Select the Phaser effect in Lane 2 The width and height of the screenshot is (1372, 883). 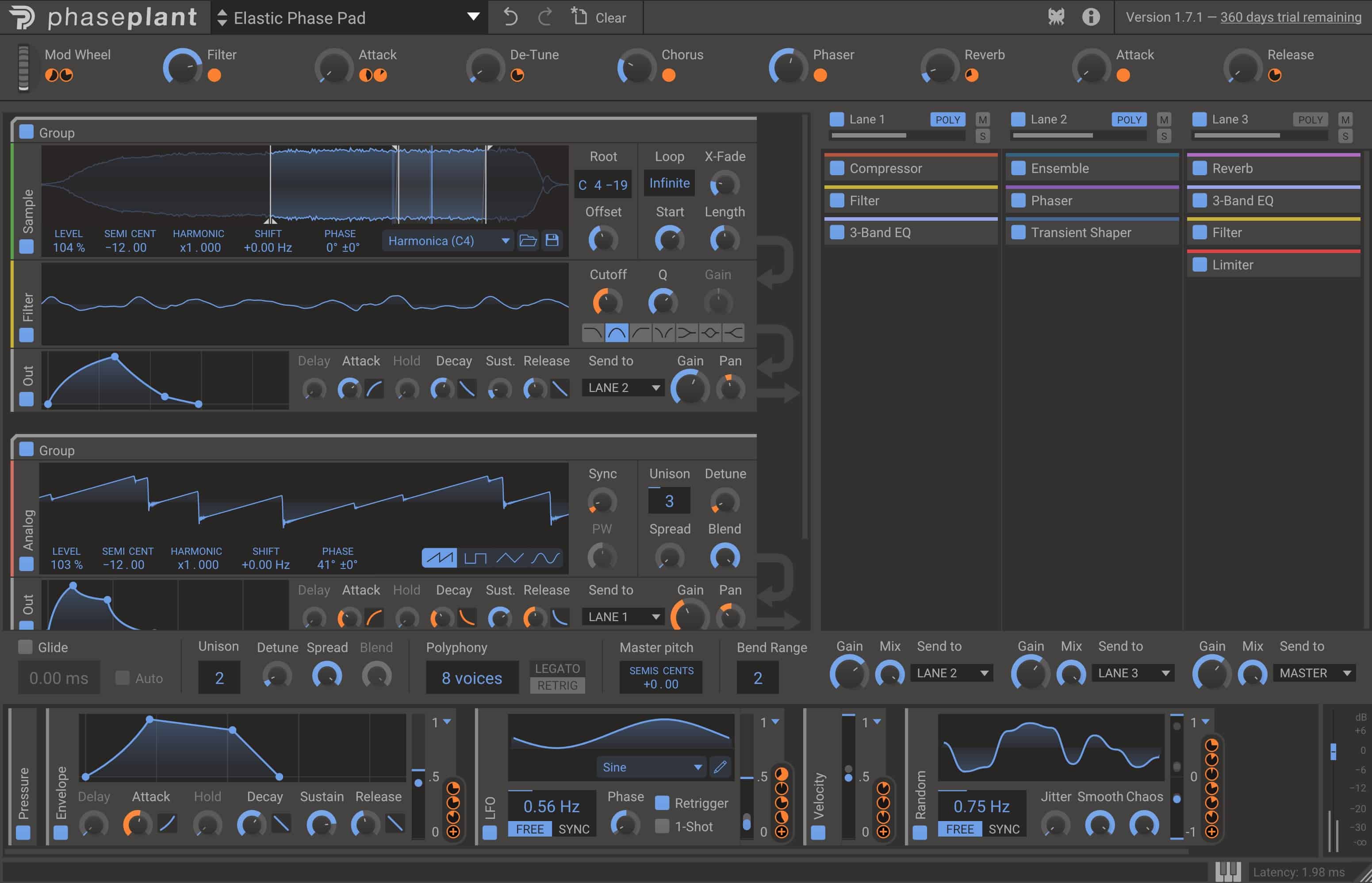coord(1092,201)
